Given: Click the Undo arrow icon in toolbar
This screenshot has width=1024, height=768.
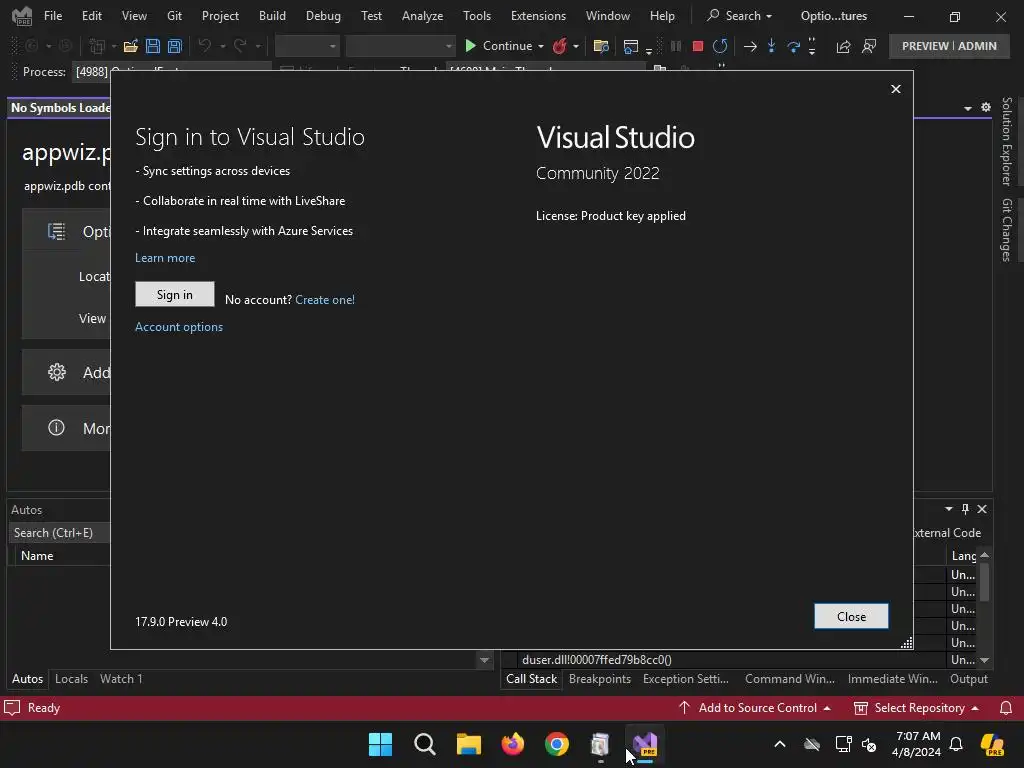Looking at the screenshot, I should click(204, 46).
